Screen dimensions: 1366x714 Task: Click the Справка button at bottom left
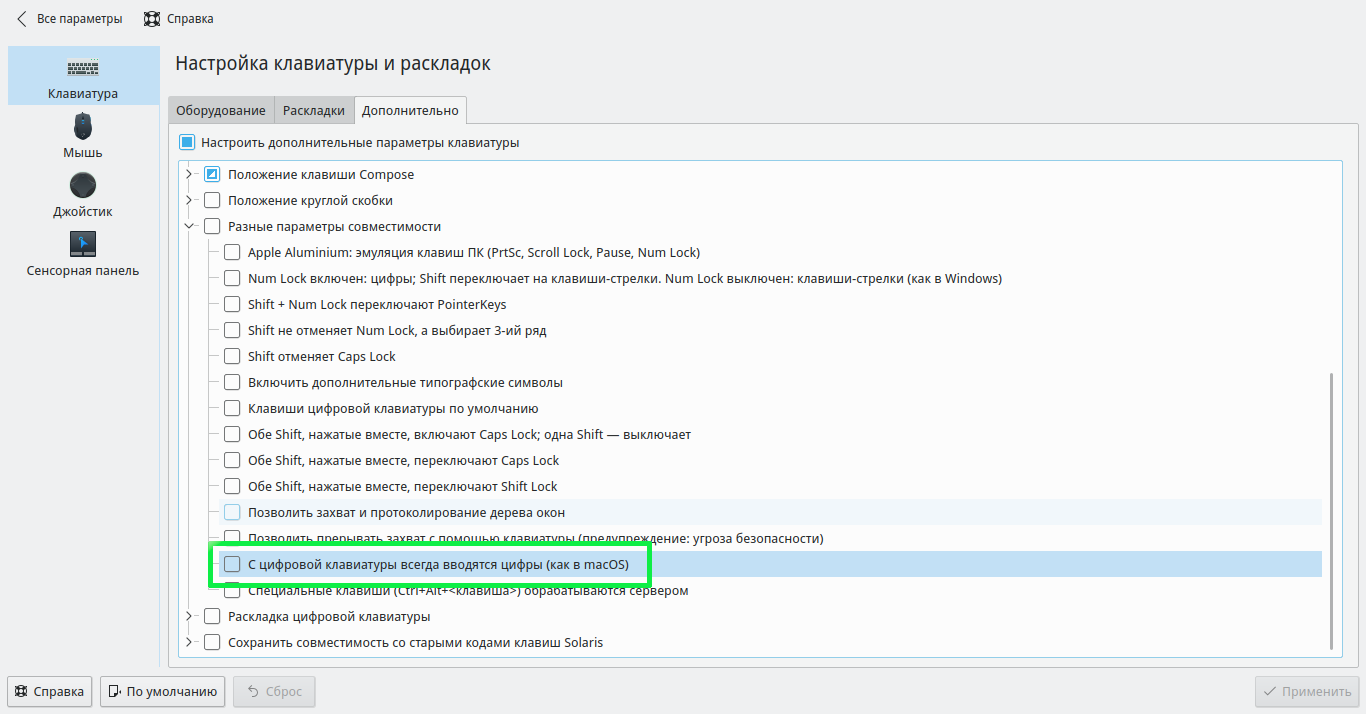coord(50,691)
